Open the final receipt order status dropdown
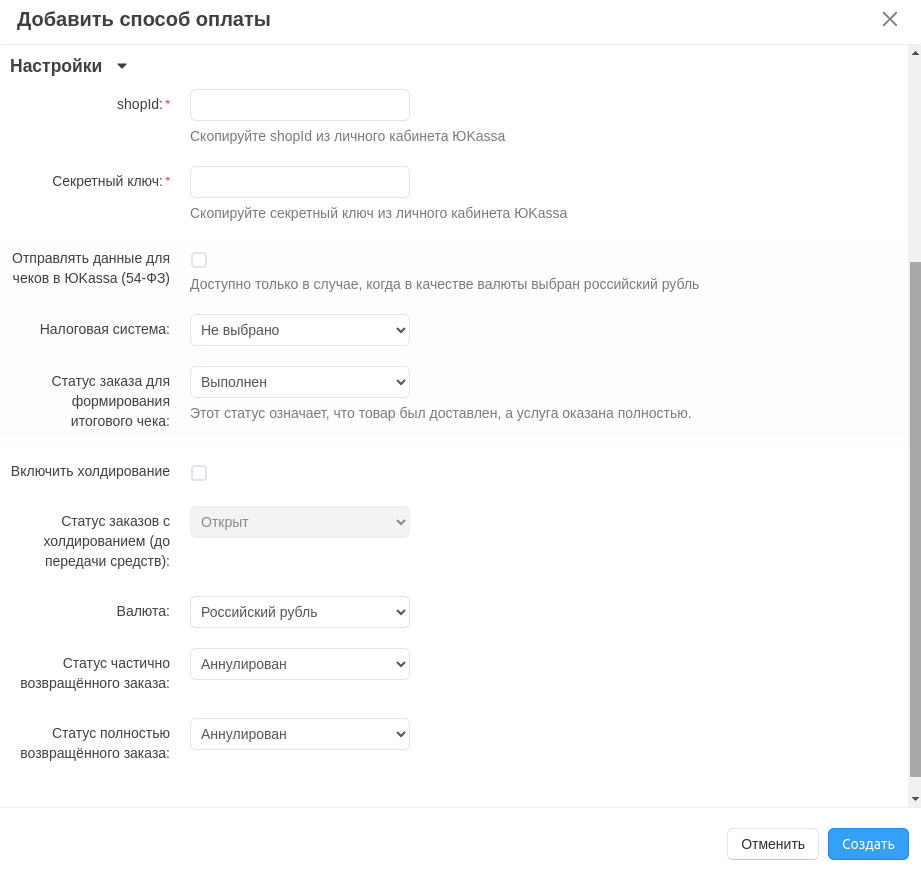Image resolution: width=921 pixels, height=876 pixels. pos(300,382)
